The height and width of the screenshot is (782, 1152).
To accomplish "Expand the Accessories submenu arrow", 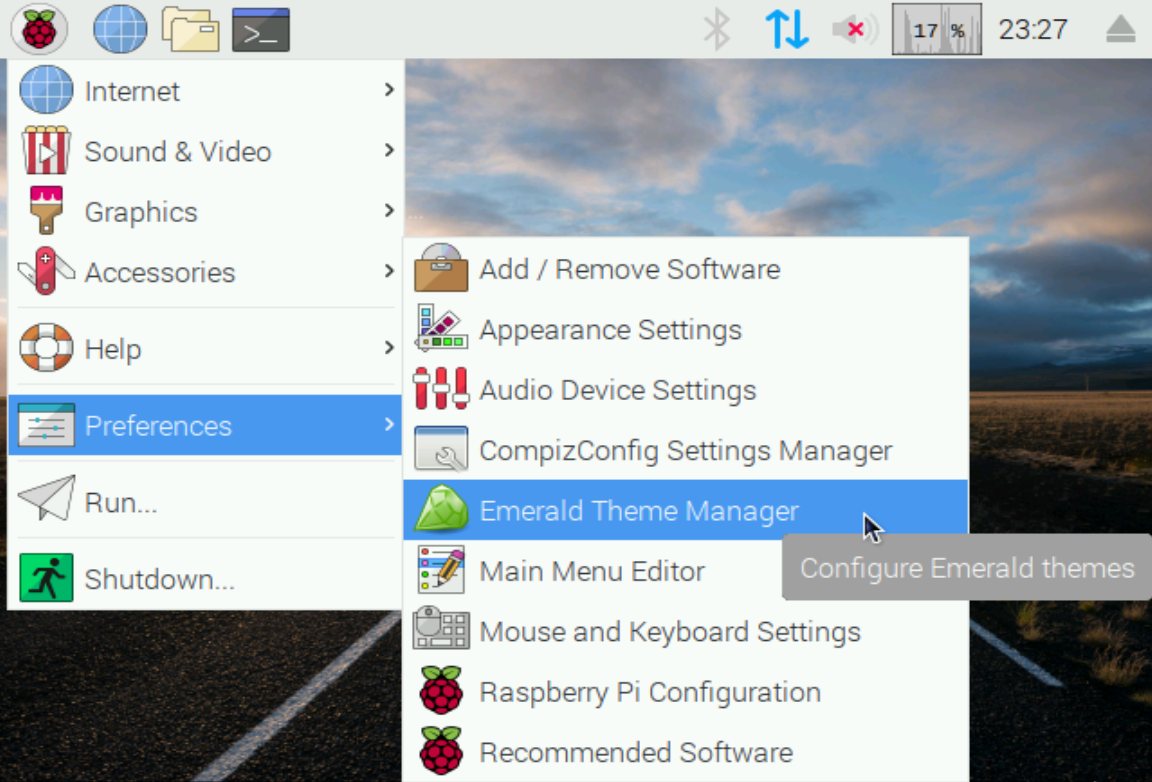I will (389, 270).
